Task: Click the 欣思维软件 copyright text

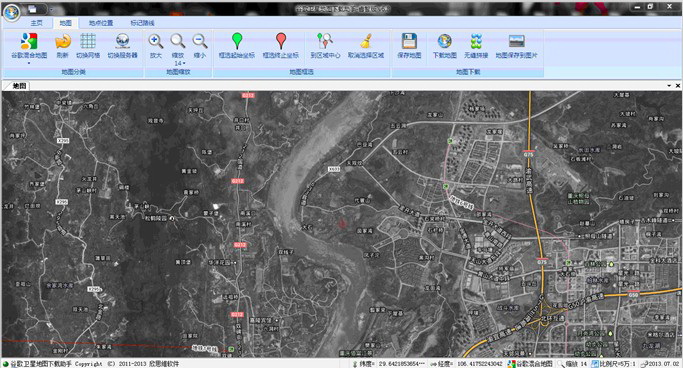Action: click(164, 364)
